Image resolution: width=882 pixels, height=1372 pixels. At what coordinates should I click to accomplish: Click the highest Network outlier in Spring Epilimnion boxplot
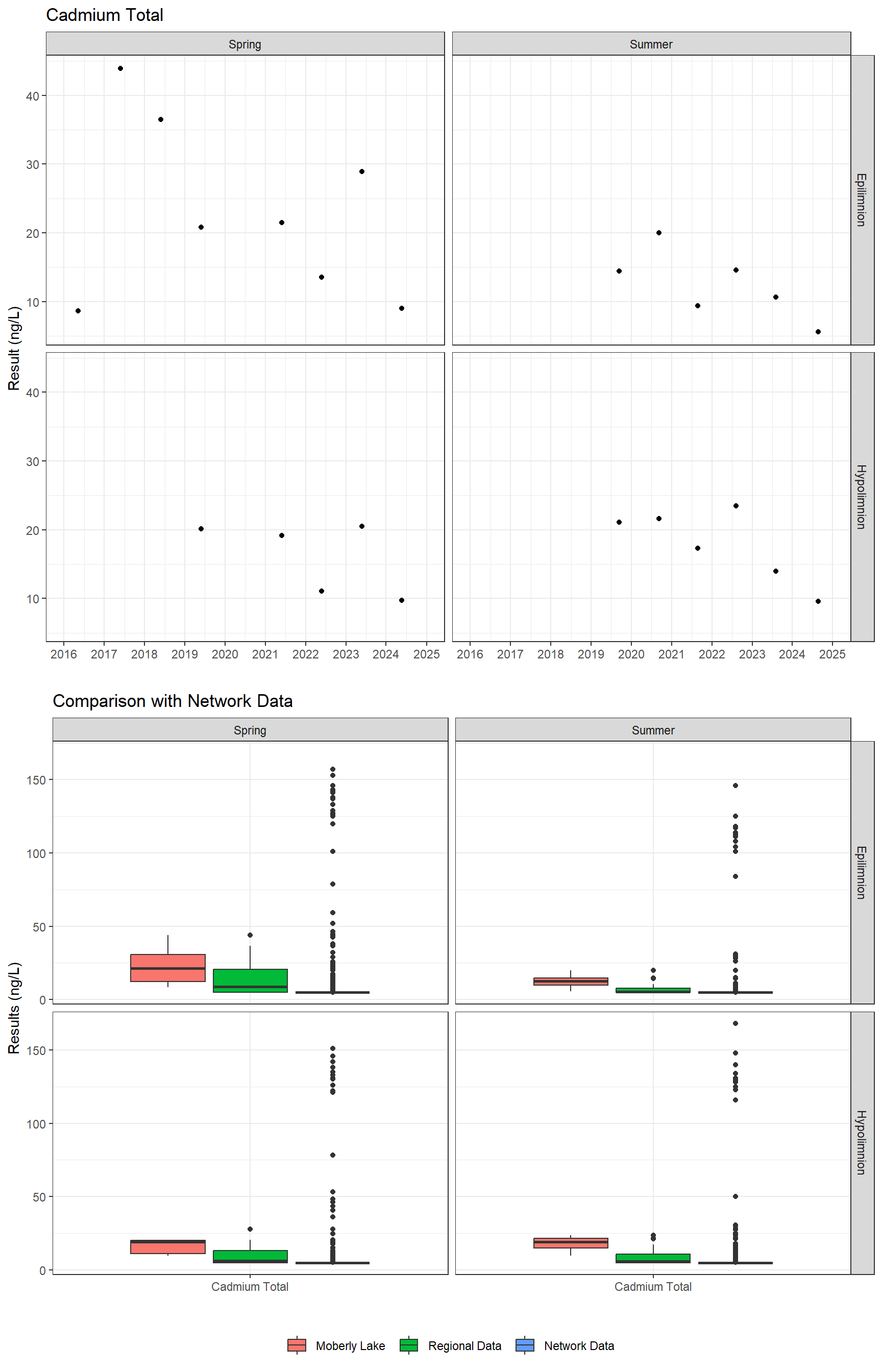(x=333, y=770)
